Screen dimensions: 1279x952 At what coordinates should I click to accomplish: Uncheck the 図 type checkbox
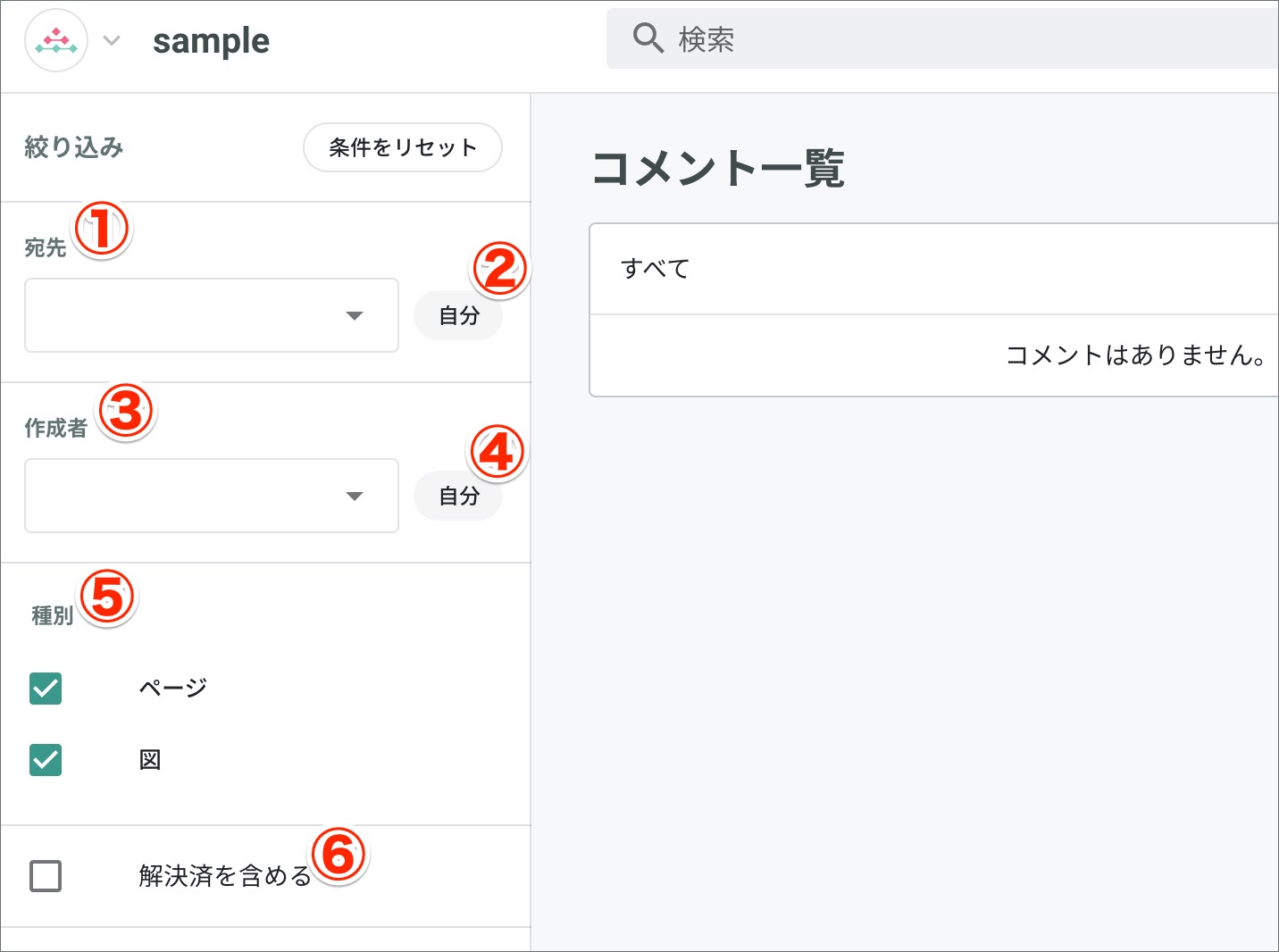(45, 760)
